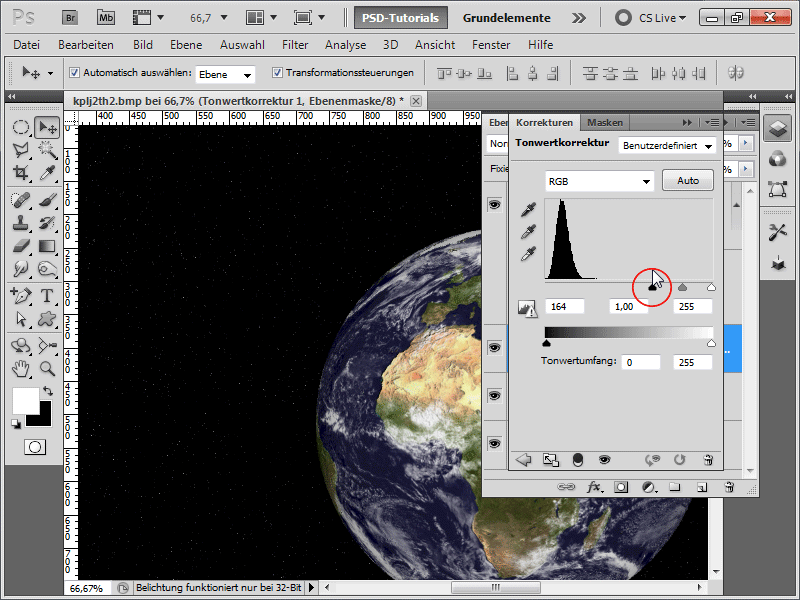800x600 pixels.
Task: Select the Polygonal Lasso tool
Action: pos(20,150)
